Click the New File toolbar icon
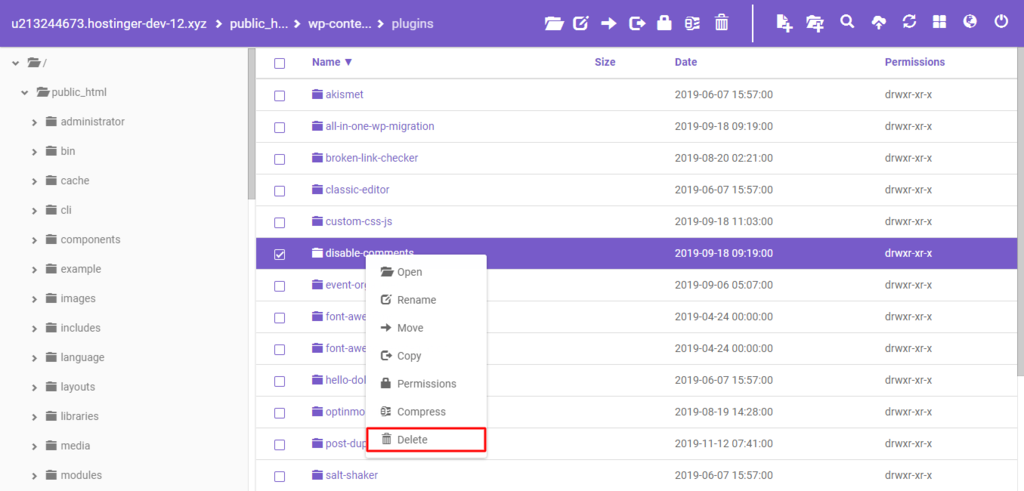 [x=784, y=22]
